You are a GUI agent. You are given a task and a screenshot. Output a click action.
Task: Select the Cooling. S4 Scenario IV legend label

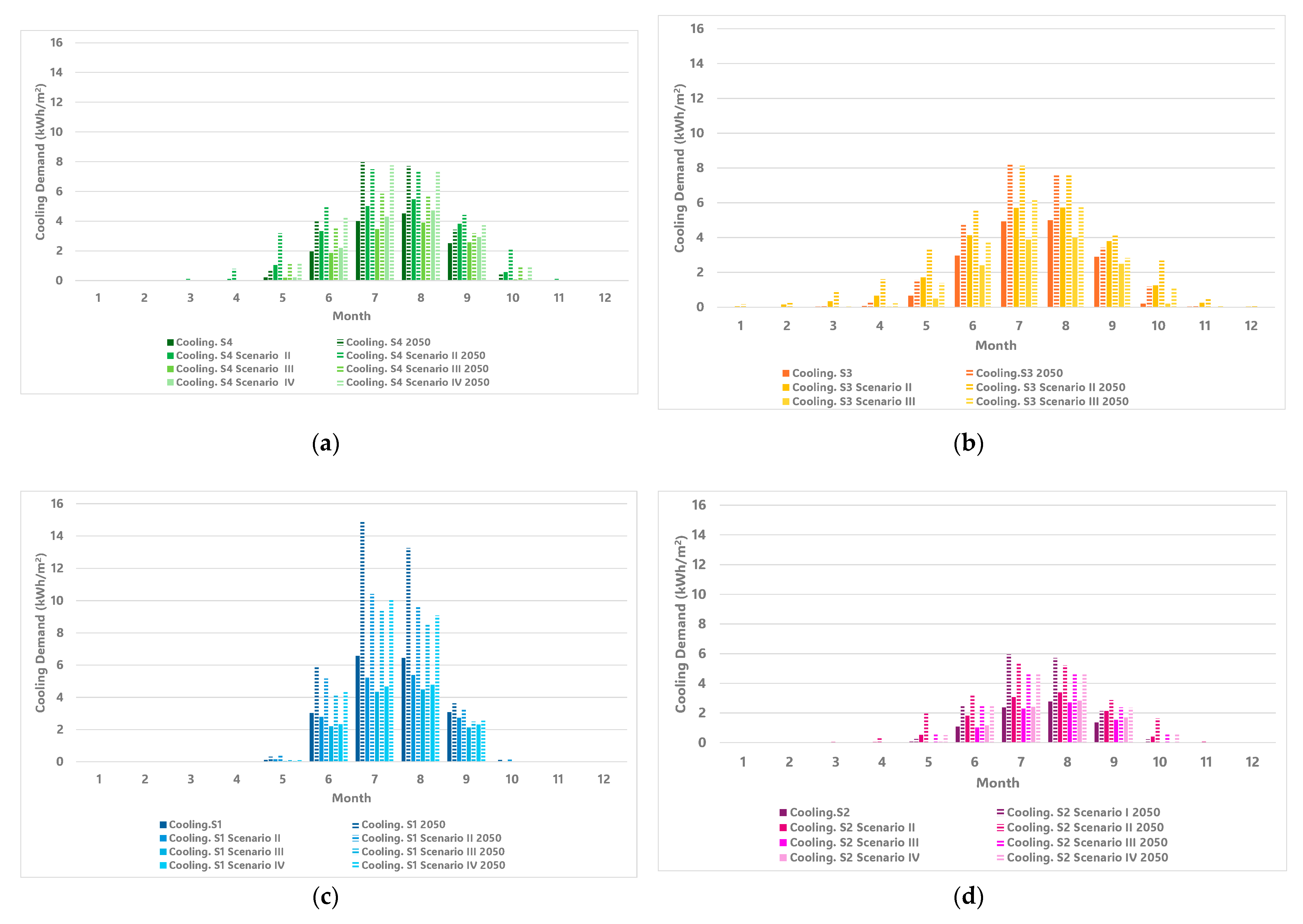click(x=234, y=383)
